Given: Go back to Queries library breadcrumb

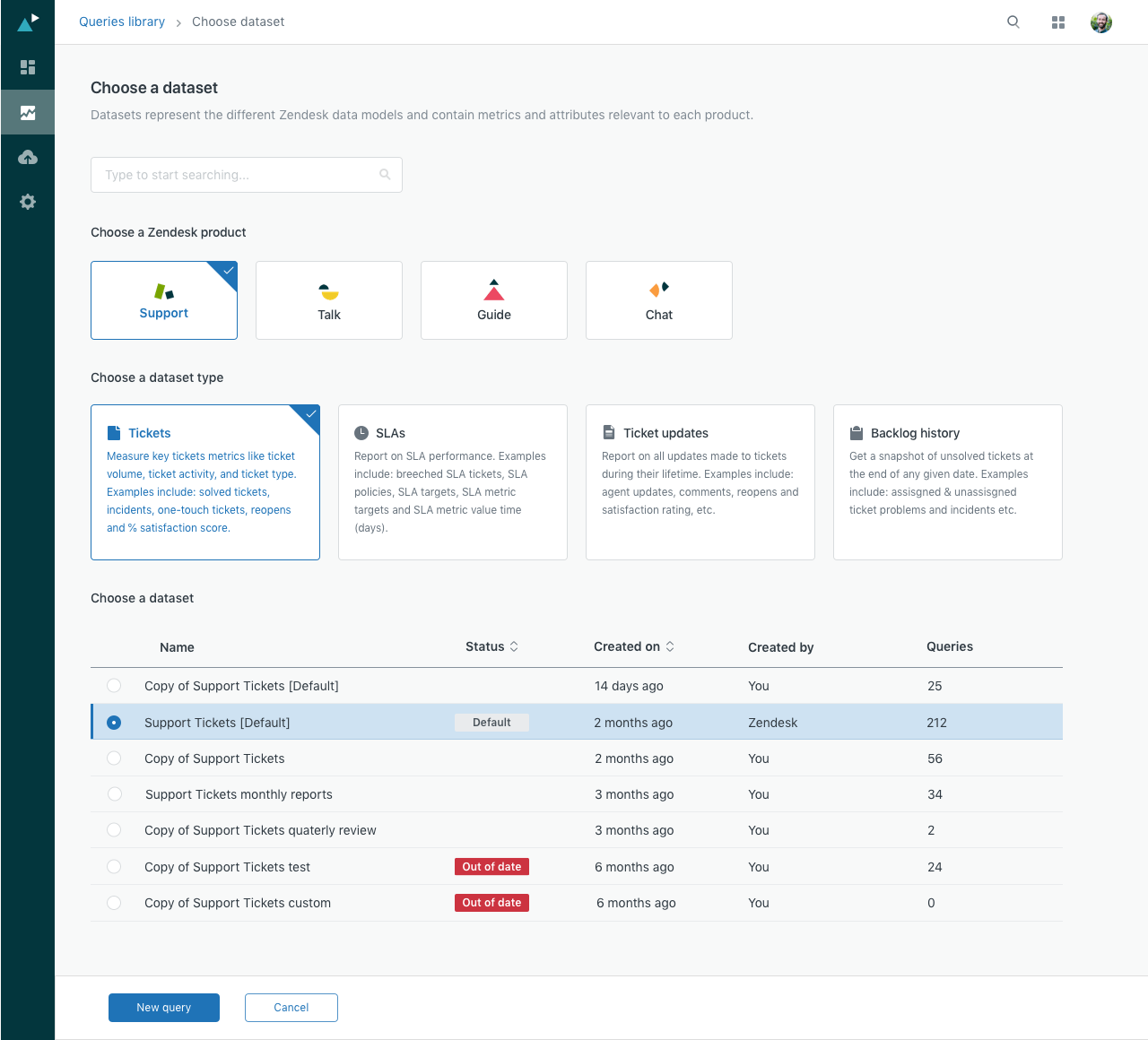Looking at the screenshot, I should point(122,22).
